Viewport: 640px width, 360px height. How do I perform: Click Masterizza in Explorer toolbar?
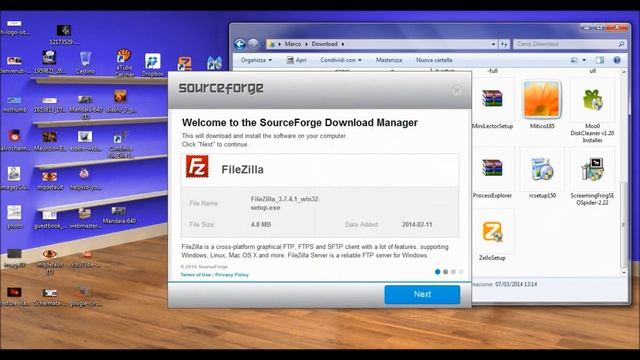(x=389, y=60)
